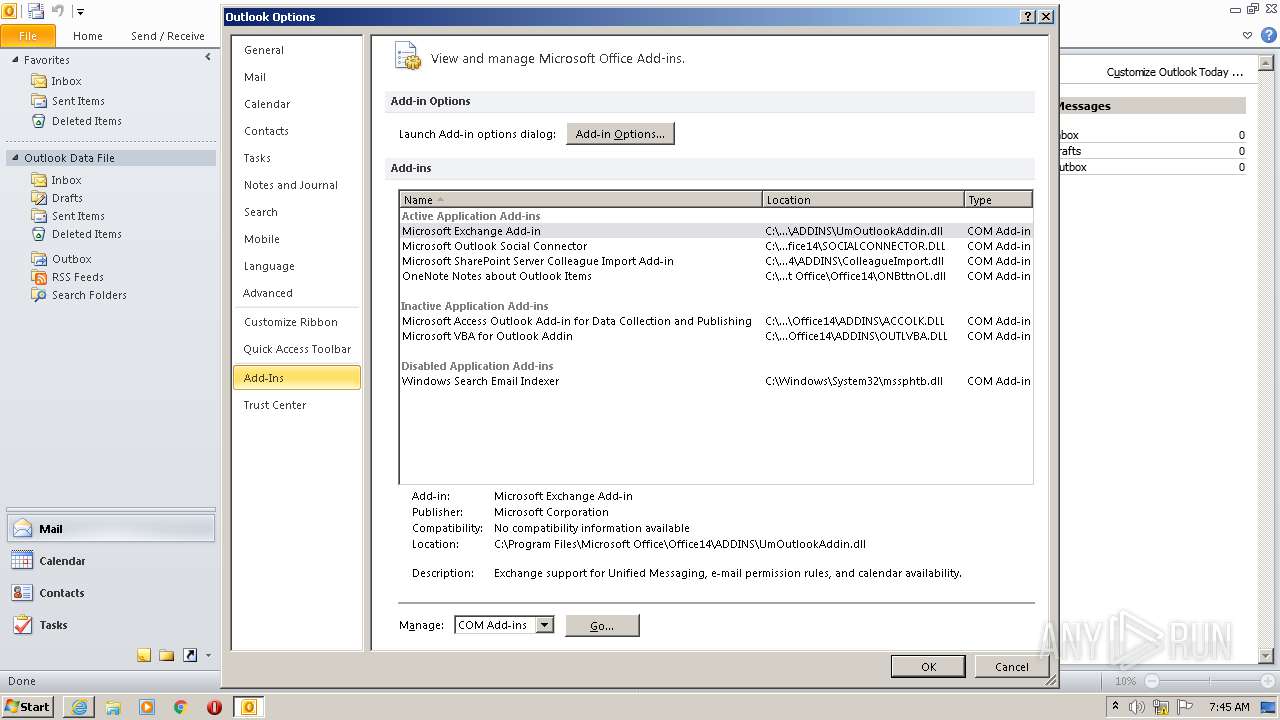The height and width of the screenshot is (720, 1280).
Task: Select Microsoft Outlook Social Connector add-in row
Action: [x=716, y=246]
